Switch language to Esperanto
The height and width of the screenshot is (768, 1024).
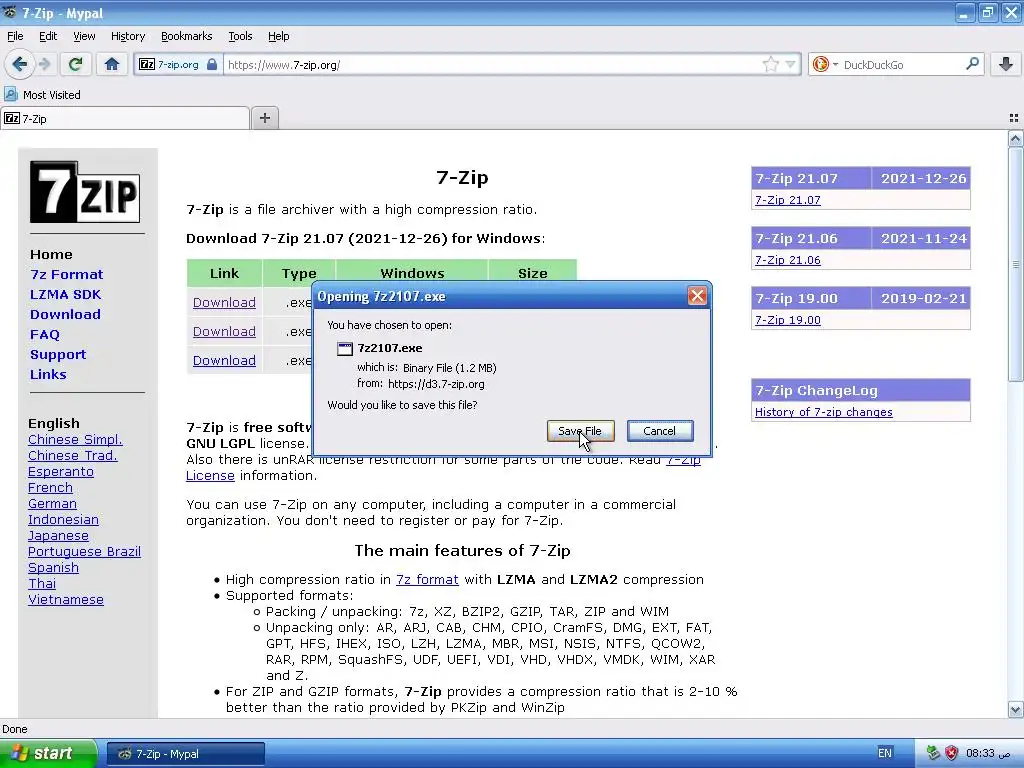(61, 472)
